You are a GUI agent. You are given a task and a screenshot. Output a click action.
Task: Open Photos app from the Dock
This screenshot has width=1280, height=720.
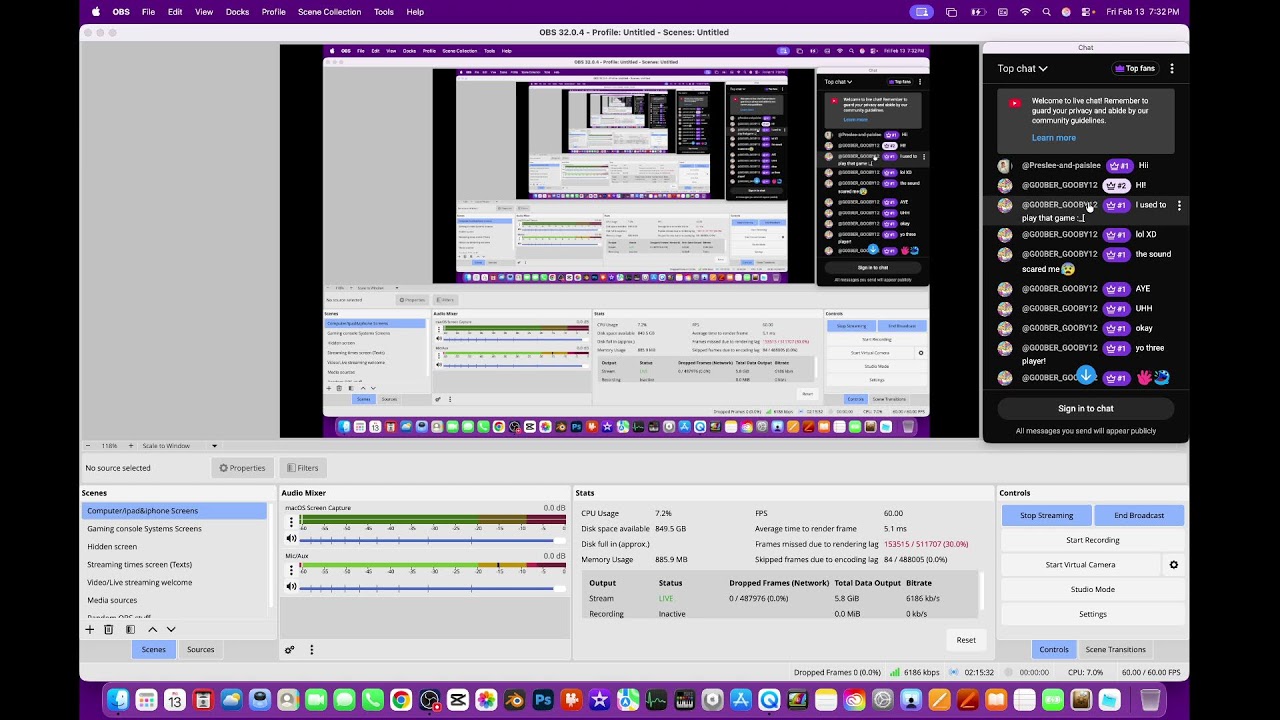tap(486, 700)
